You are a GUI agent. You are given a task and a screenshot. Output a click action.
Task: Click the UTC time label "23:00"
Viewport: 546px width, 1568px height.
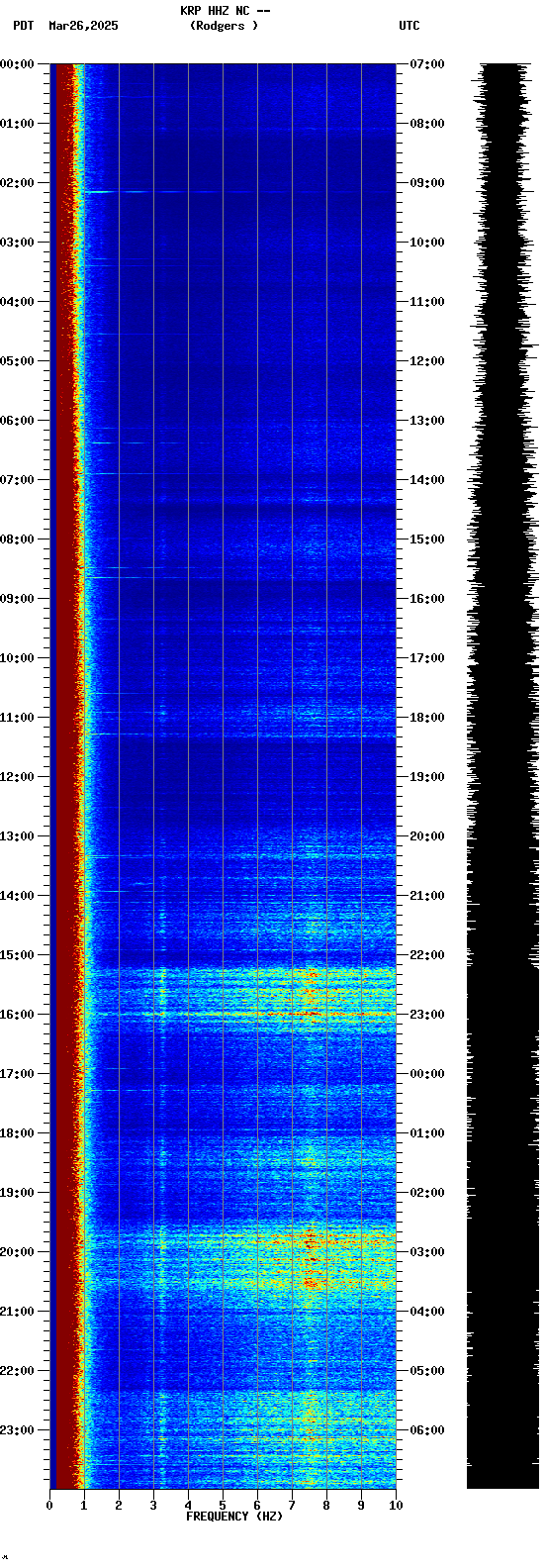pos(427,1015)
